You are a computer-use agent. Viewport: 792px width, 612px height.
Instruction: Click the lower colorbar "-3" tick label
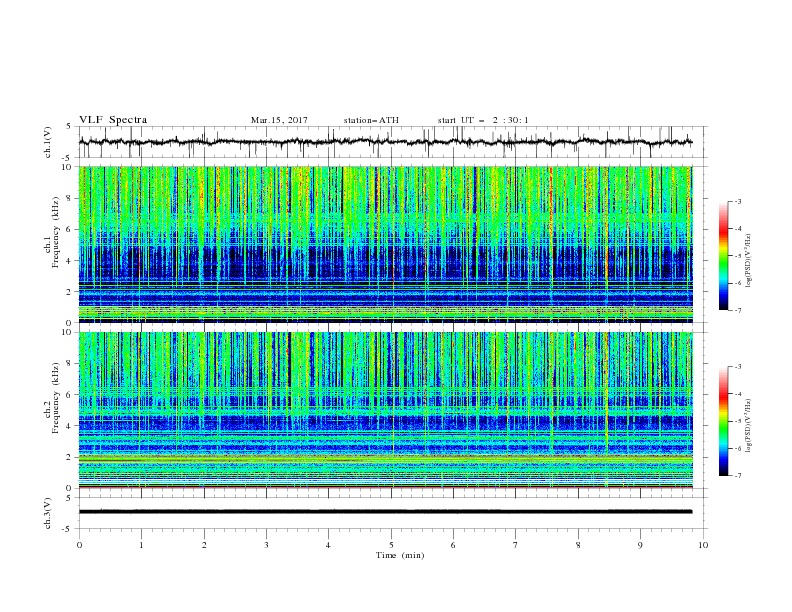(x=737, y=367)
